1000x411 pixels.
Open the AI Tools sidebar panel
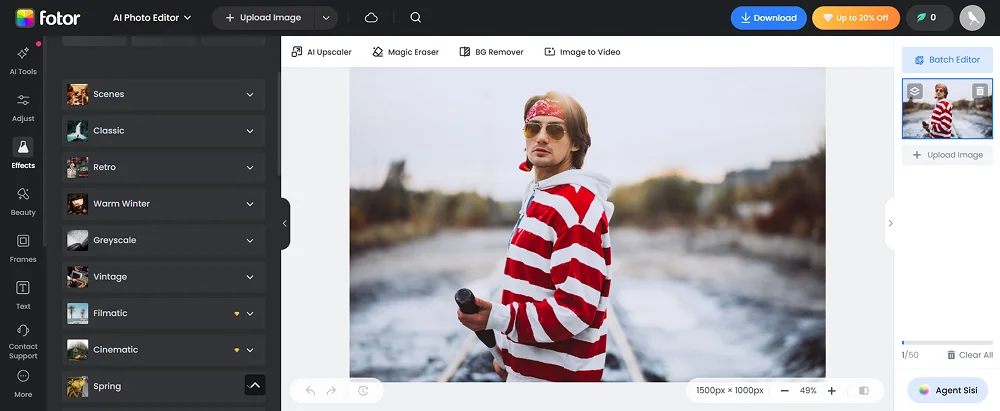(22, 60)
